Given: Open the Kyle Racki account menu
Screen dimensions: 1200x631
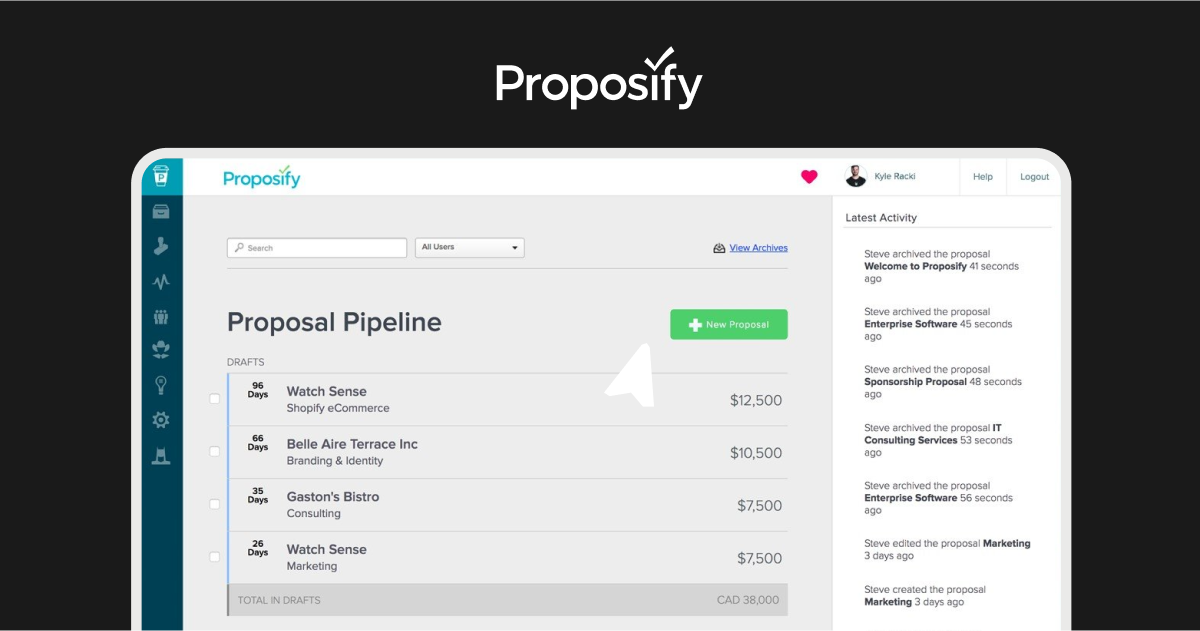Looking at the screenshot, I should pos(880,176).
